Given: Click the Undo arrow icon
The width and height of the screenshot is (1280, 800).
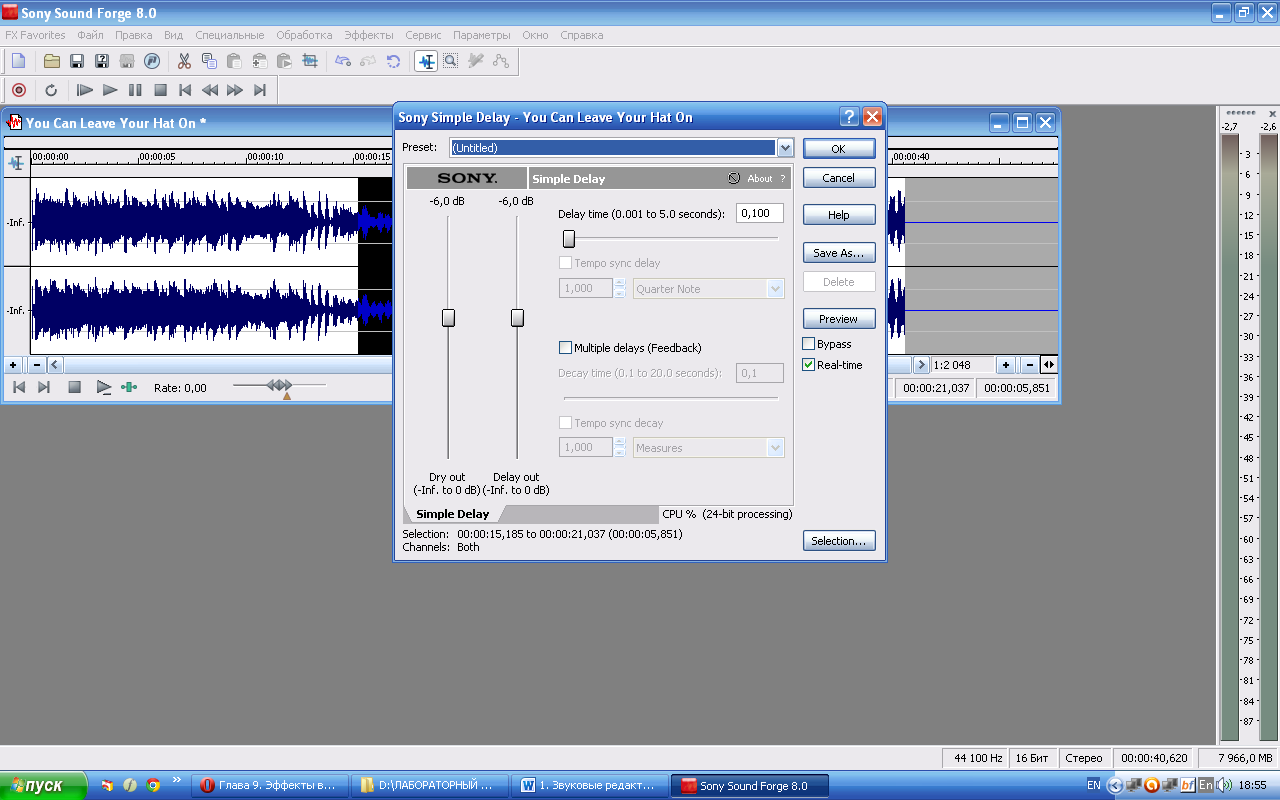Looking at the screenshot, I should coord(343,61).
